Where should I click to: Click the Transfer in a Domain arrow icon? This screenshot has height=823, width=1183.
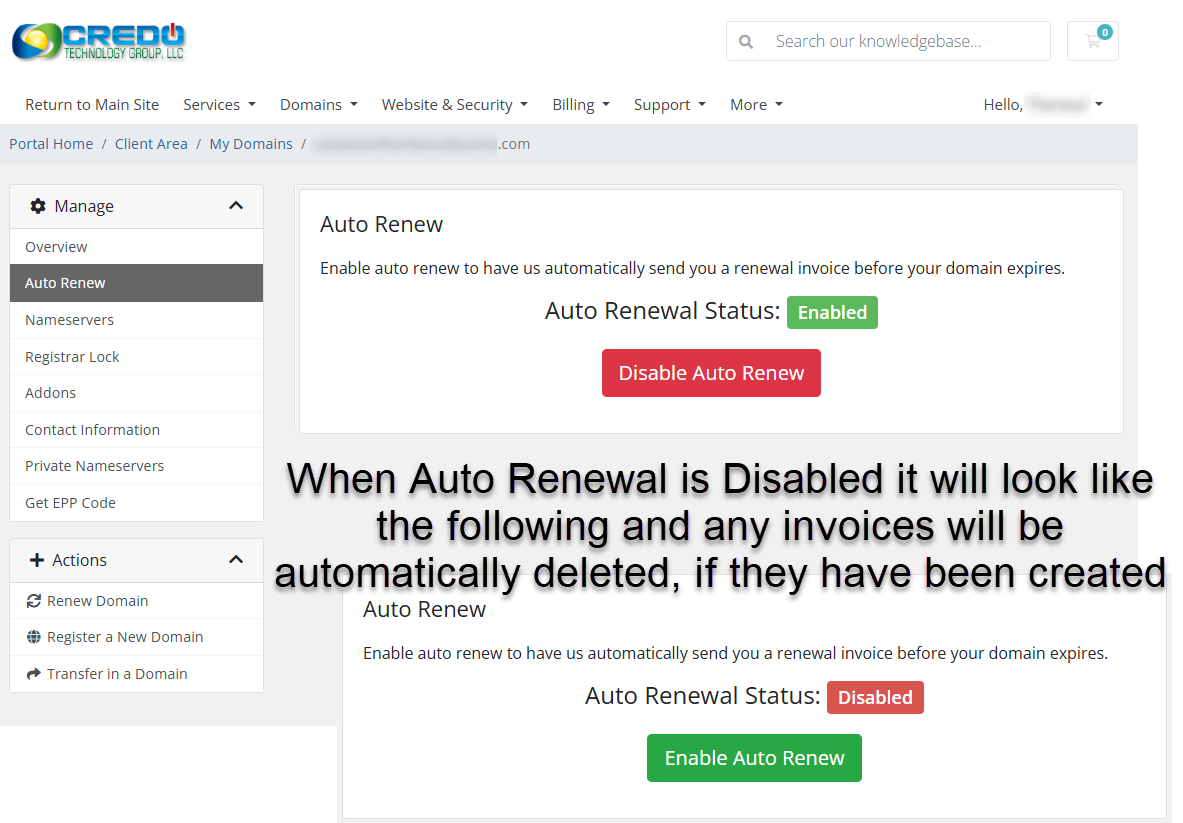click(34, 674)
